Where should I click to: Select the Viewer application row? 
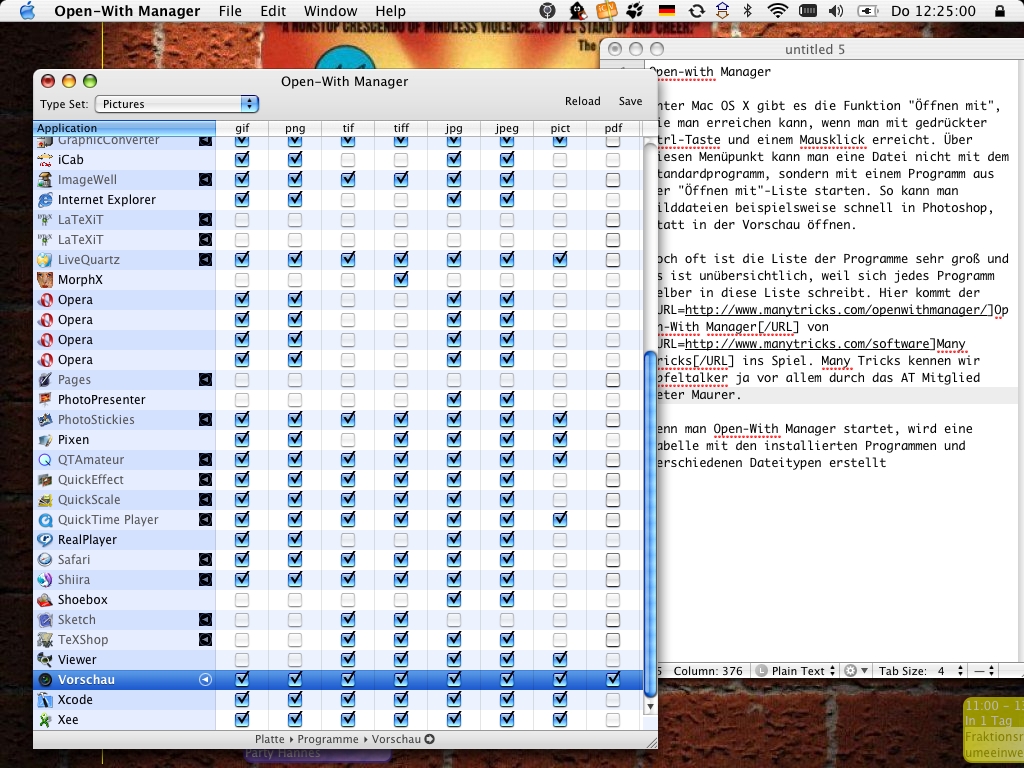pos(338,660)
